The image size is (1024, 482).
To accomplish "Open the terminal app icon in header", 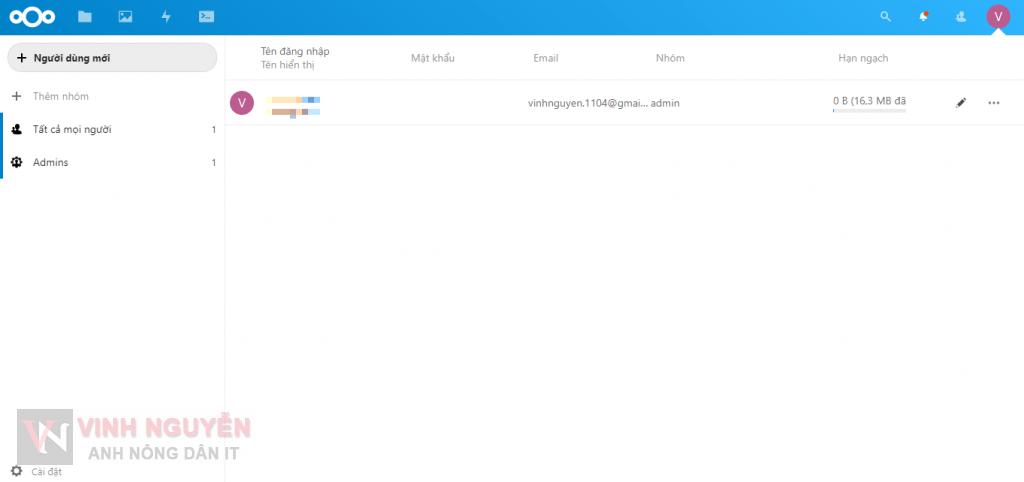I will (x=206, y=17).
